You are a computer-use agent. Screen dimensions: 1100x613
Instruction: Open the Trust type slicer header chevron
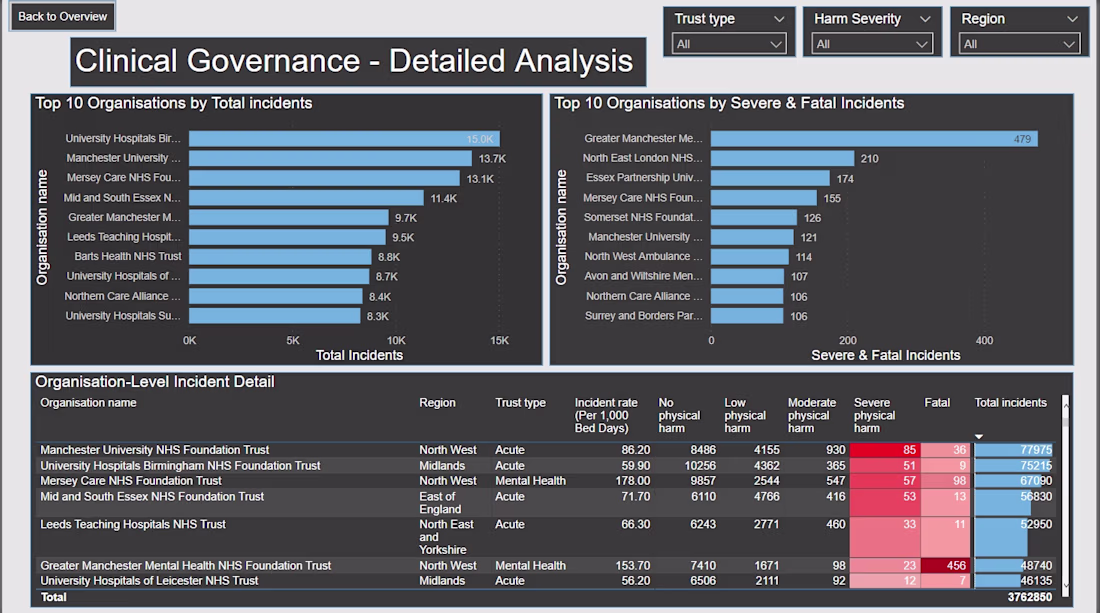click(x=779, y=19)
